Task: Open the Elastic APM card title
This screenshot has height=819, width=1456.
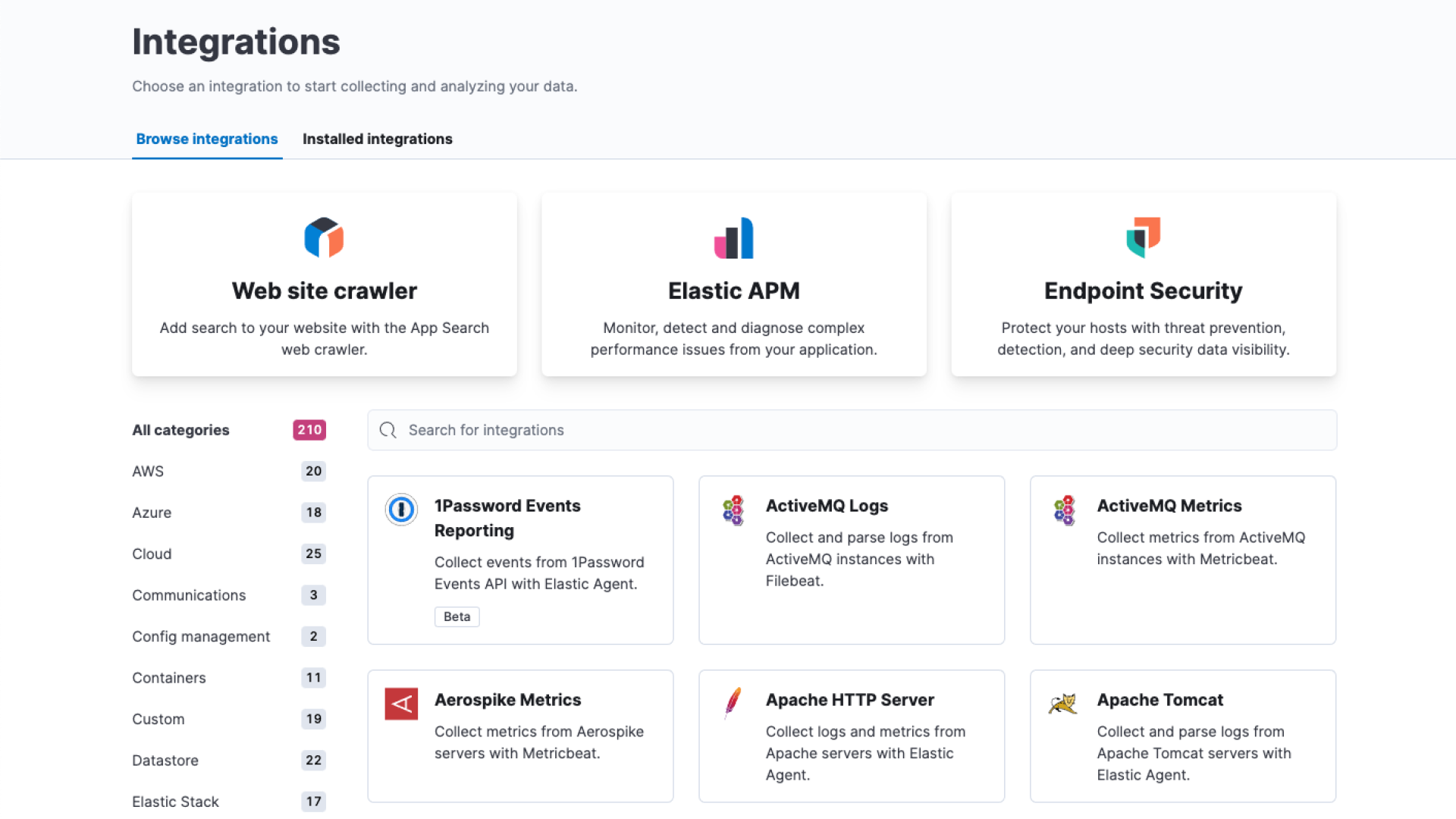Action: point(734,290)
